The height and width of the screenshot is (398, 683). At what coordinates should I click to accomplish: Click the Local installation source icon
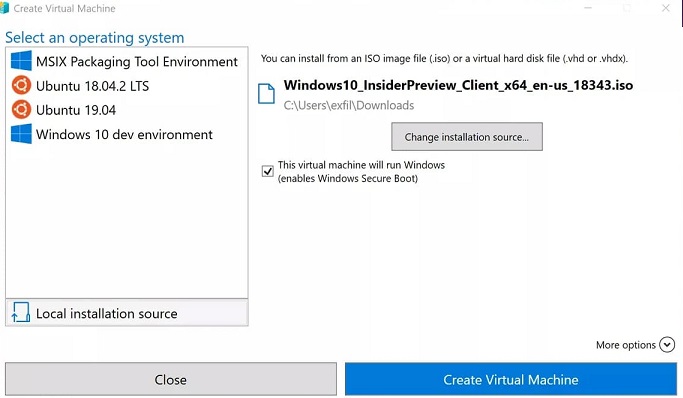tap(20, 313)
